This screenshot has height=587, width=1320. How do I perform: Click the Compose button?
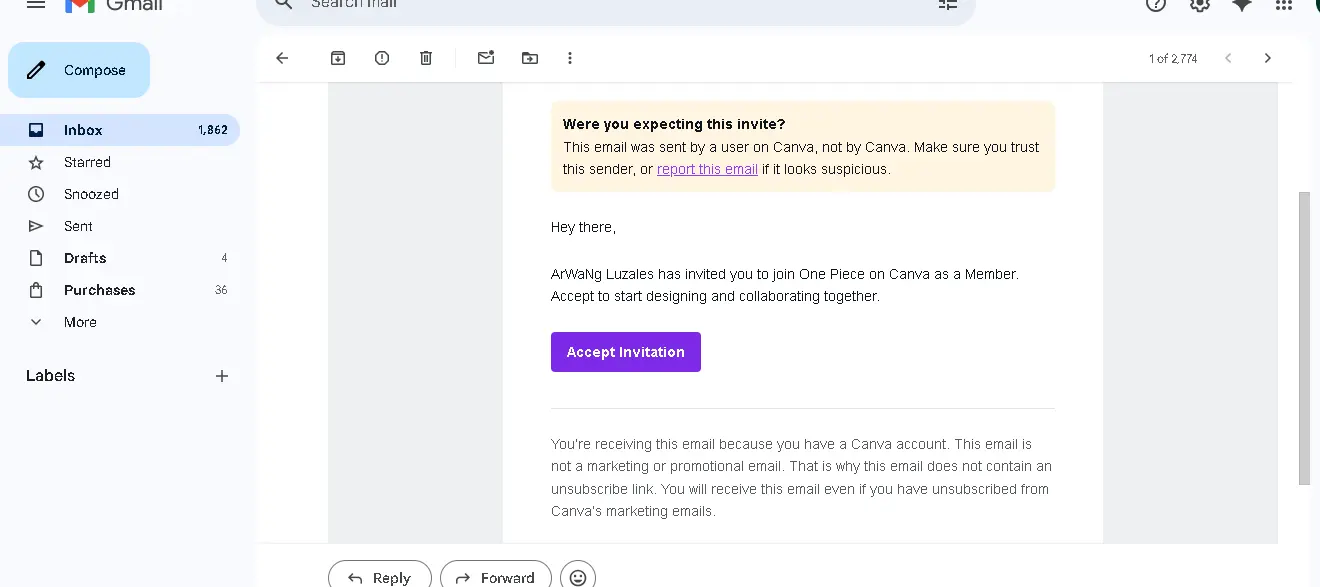click(79, 70)
